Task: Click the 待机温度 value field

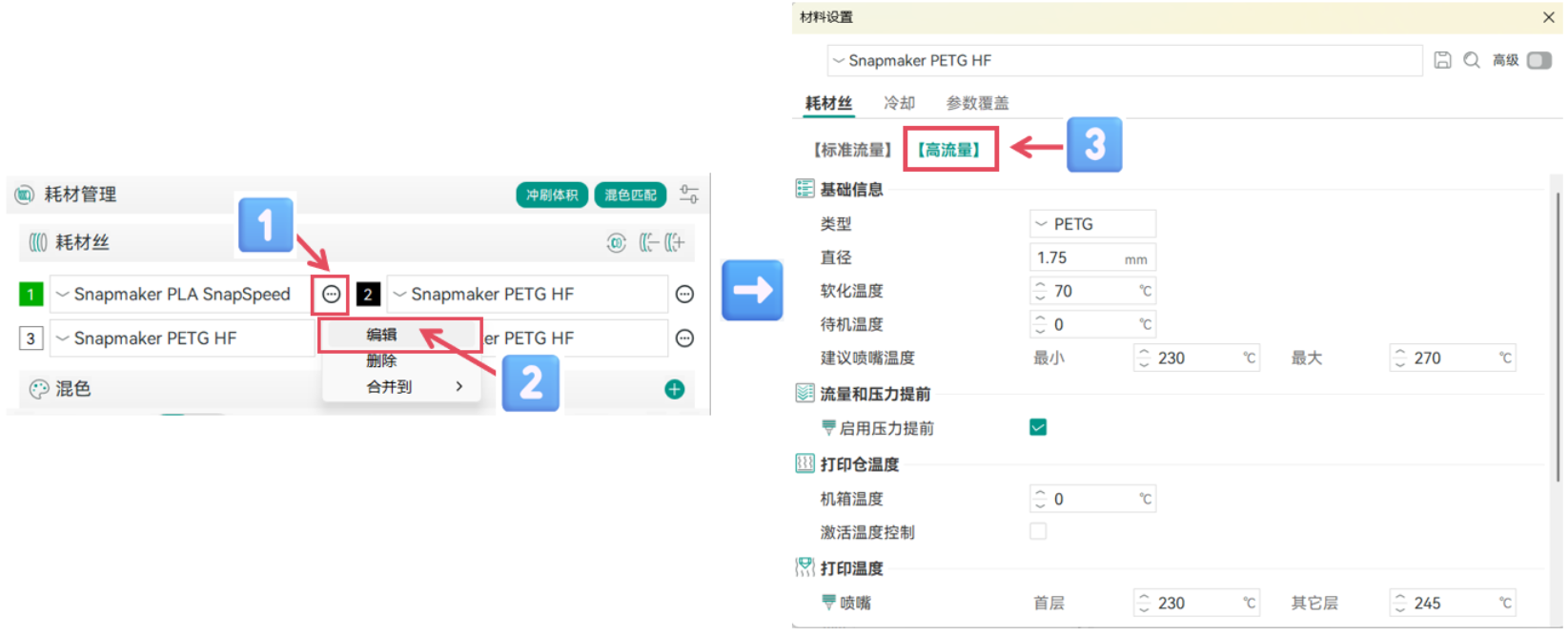Action: [1092, 324]
